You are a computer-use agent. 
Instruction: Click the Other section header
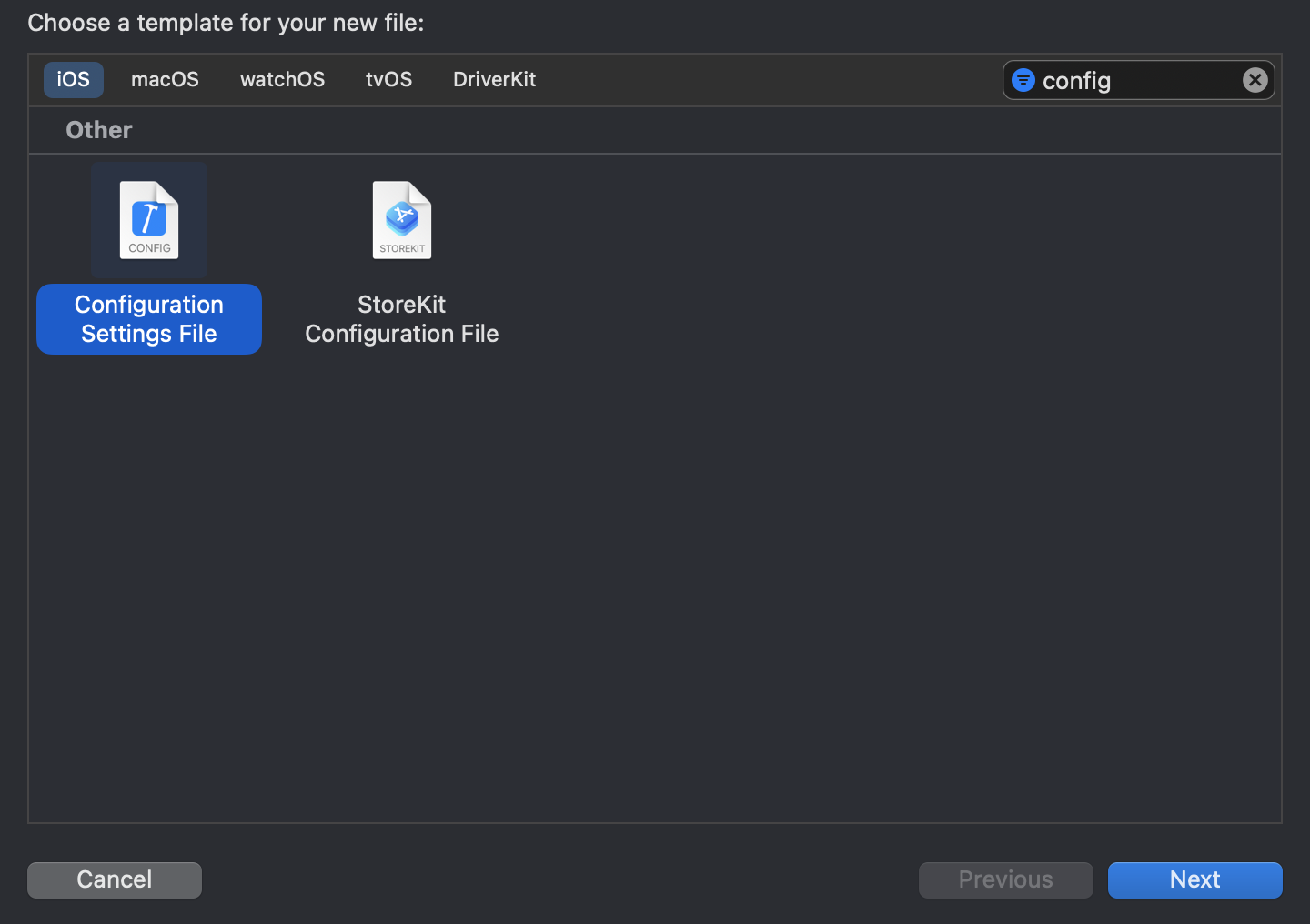[99, 130]
